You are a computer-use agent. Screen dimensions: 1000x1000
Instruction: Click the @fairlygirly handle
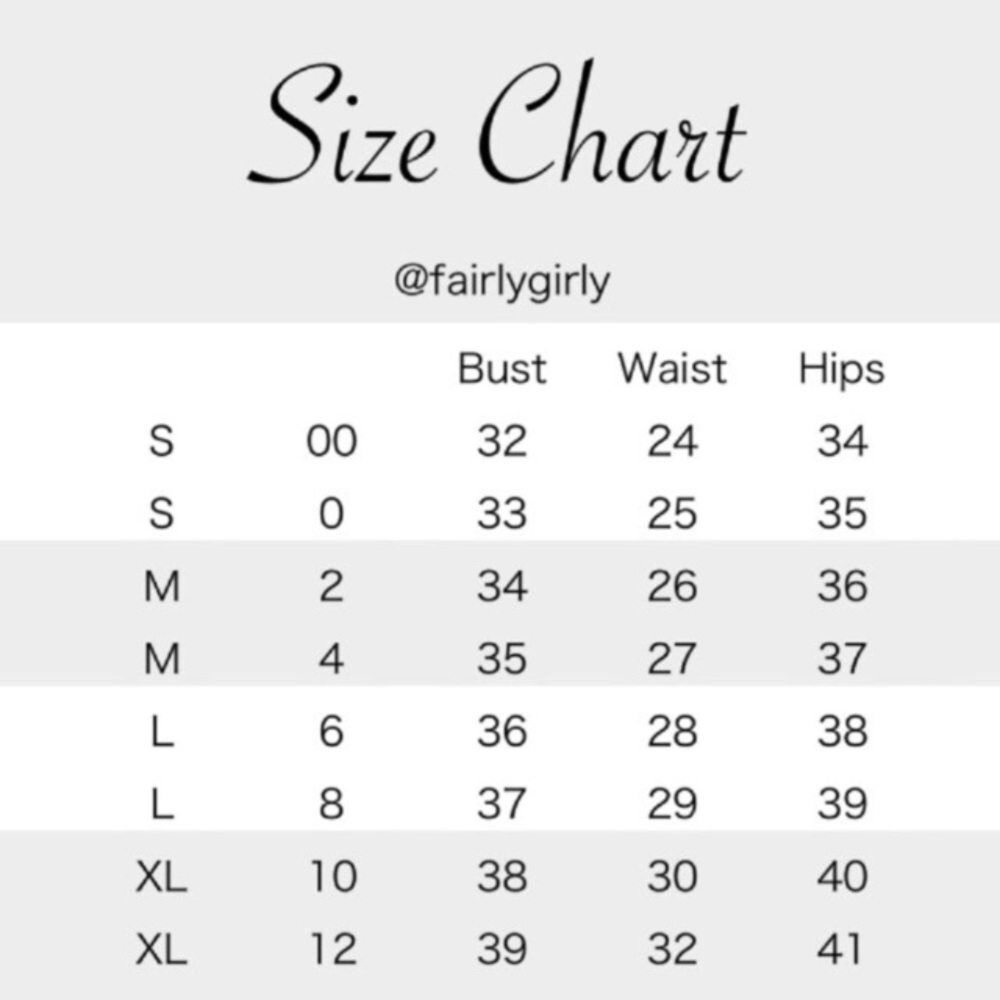click(502, 283)
